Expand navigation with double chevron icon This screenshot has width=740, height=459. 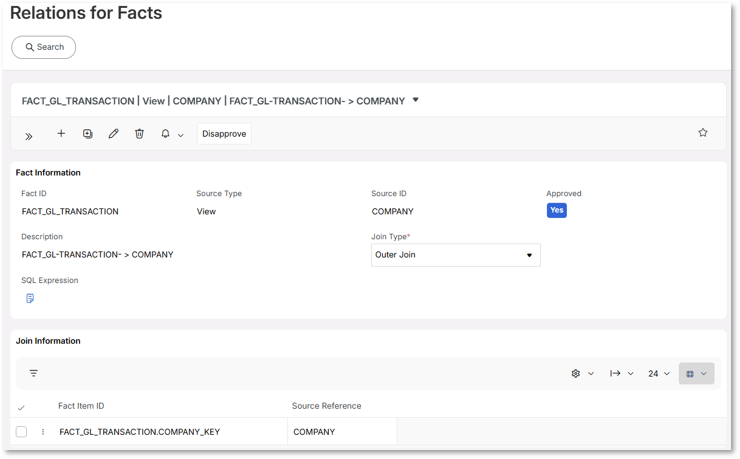click(x=29, y=136)
